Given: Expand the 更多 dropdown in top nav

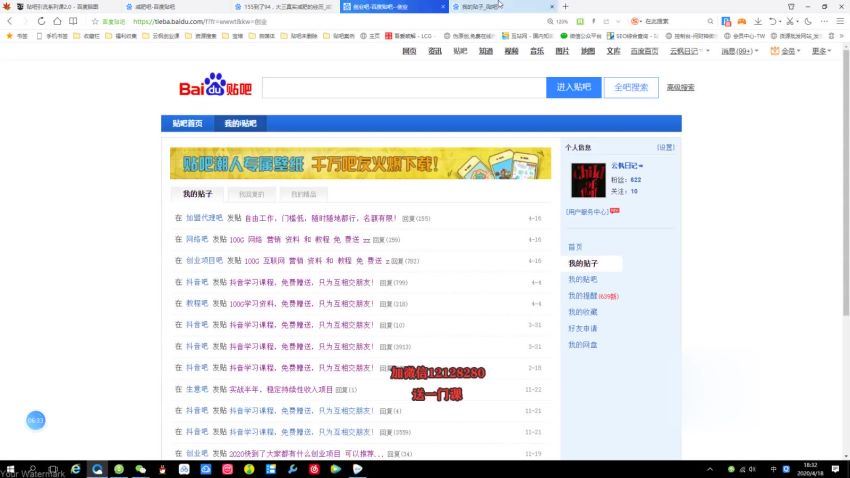Looking at the screenshot, I should tap(821, 51).
